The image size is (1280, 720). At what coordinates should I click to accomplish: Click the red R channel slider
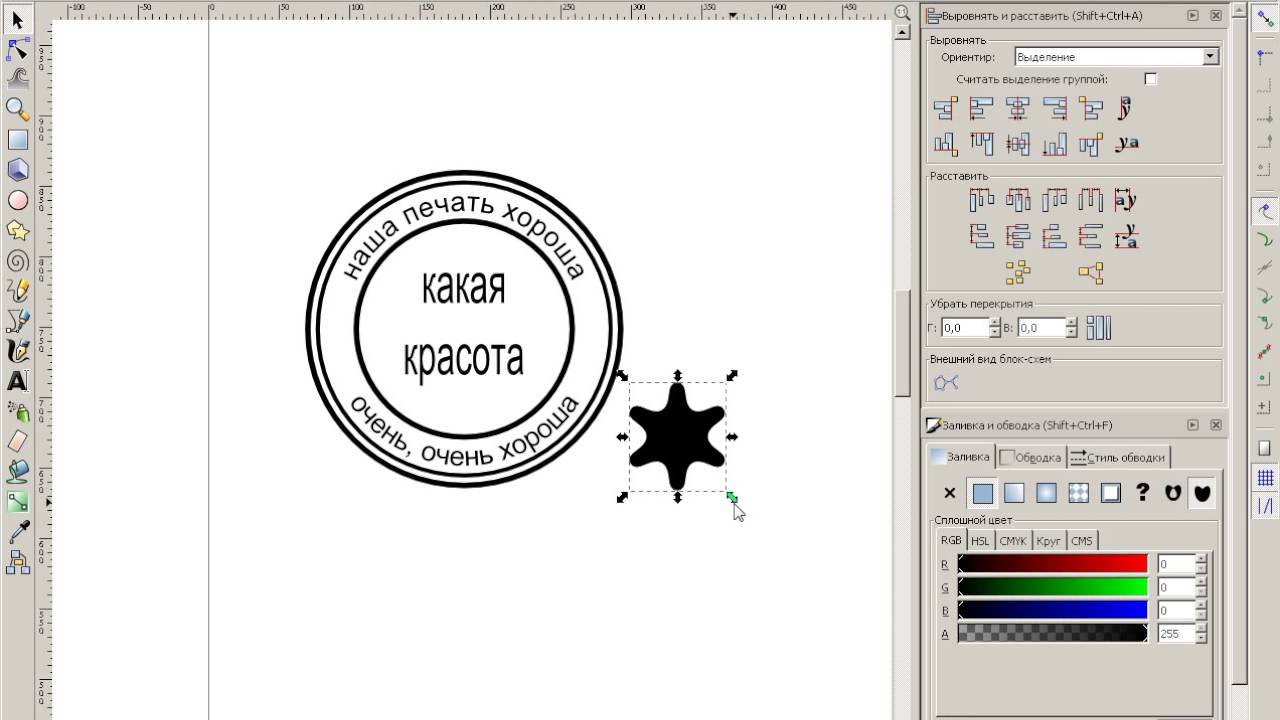[1052, 564]
